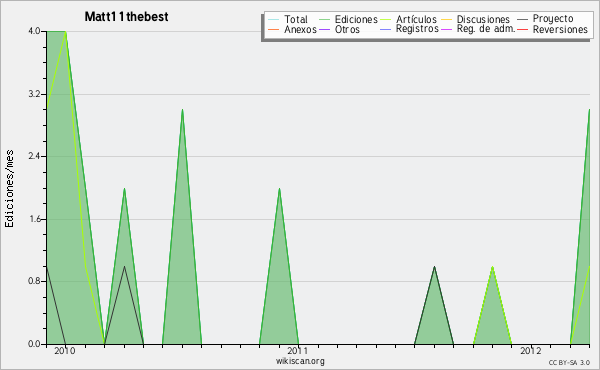Select the Discusiones legend entry
Viewport: 600px width, 370px height.
(483, 19)
